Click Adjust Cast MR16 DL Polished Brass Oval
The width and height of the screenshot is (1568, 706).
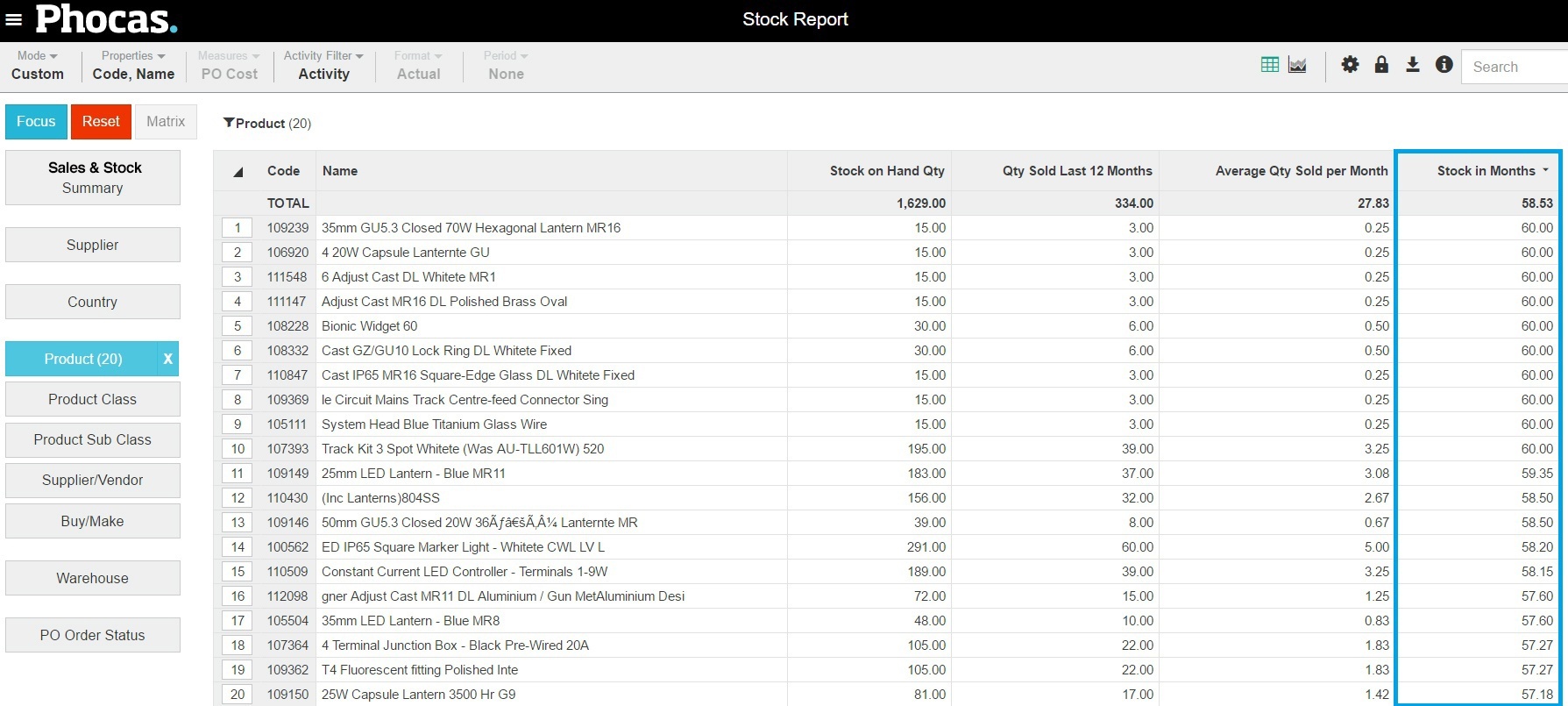point(444,302)
